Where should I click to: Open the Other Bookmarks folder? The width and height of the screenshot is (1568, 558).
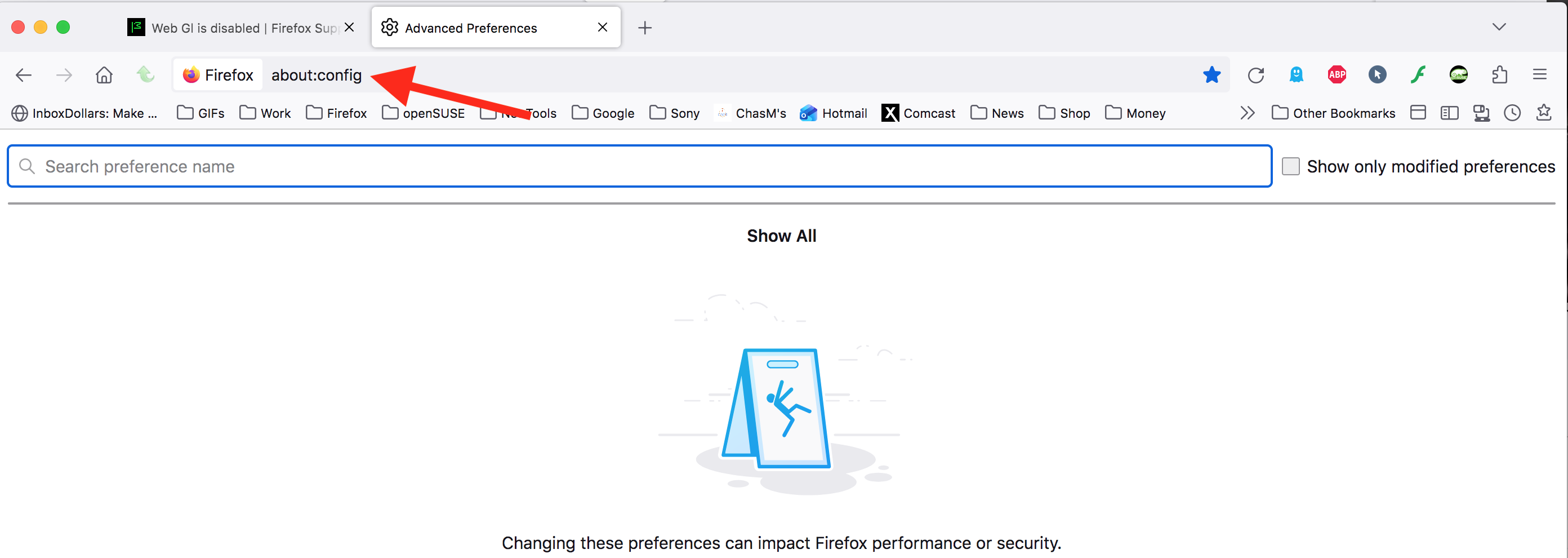coord(1333,113)
